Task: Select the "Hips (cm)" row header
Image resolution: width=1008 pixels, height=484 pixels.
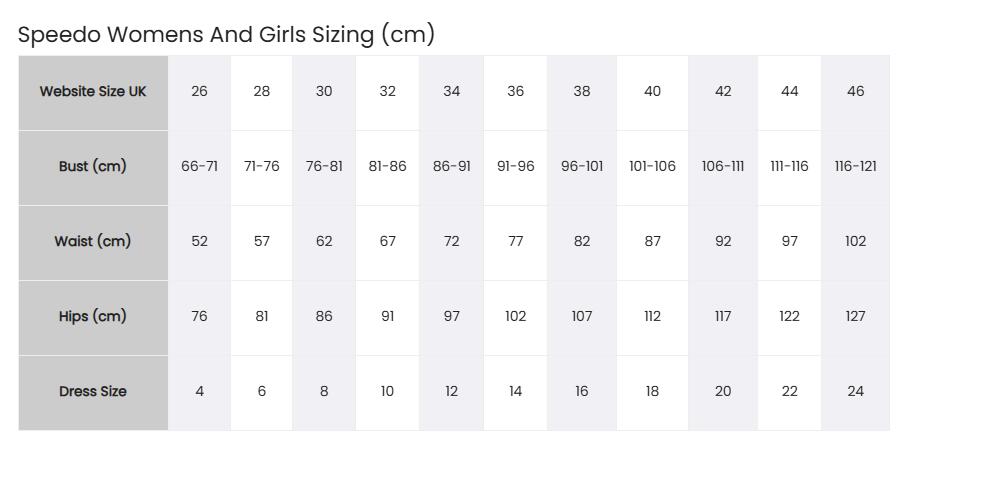Action: [x=93, y=316]
